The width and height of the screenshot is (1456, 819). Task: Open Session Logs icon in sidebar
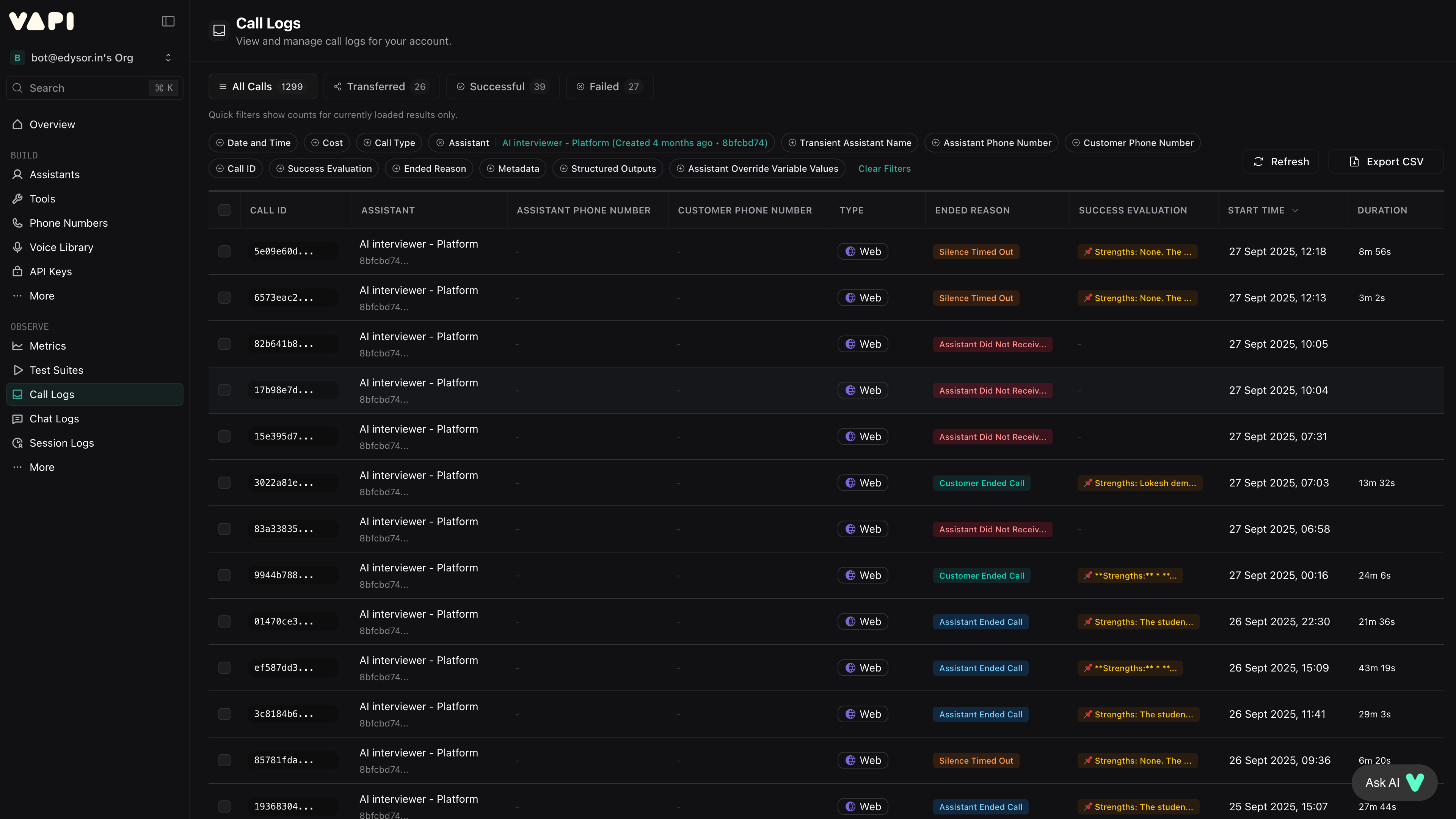(x=17, y=443)
